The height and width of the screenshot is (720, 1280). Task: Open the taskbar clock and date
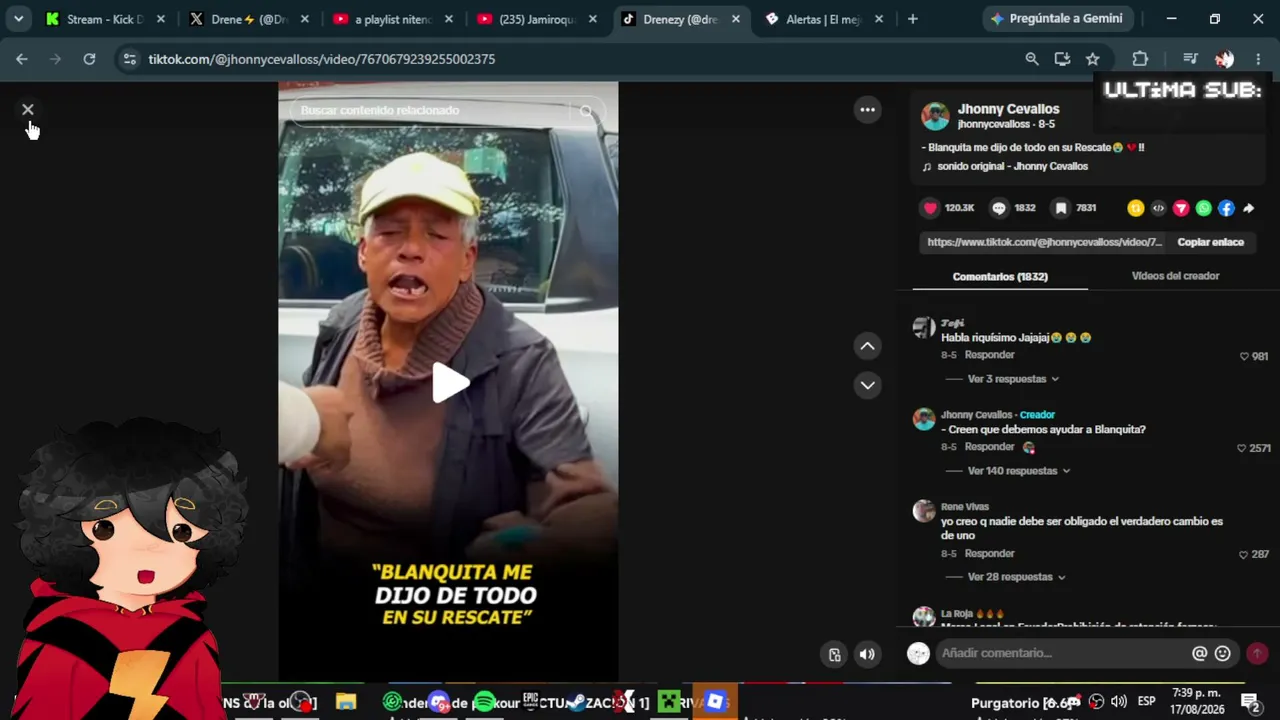point(1197,701)
